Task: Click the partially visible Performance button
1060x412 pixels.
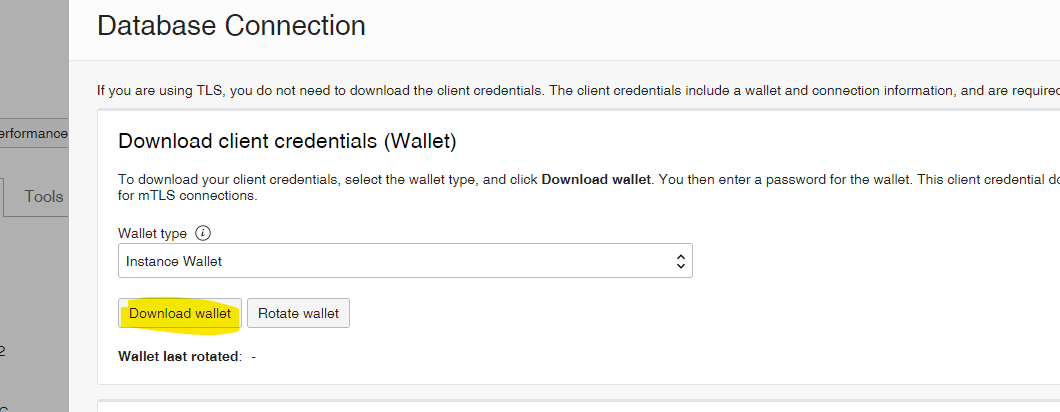Action: 33,133
